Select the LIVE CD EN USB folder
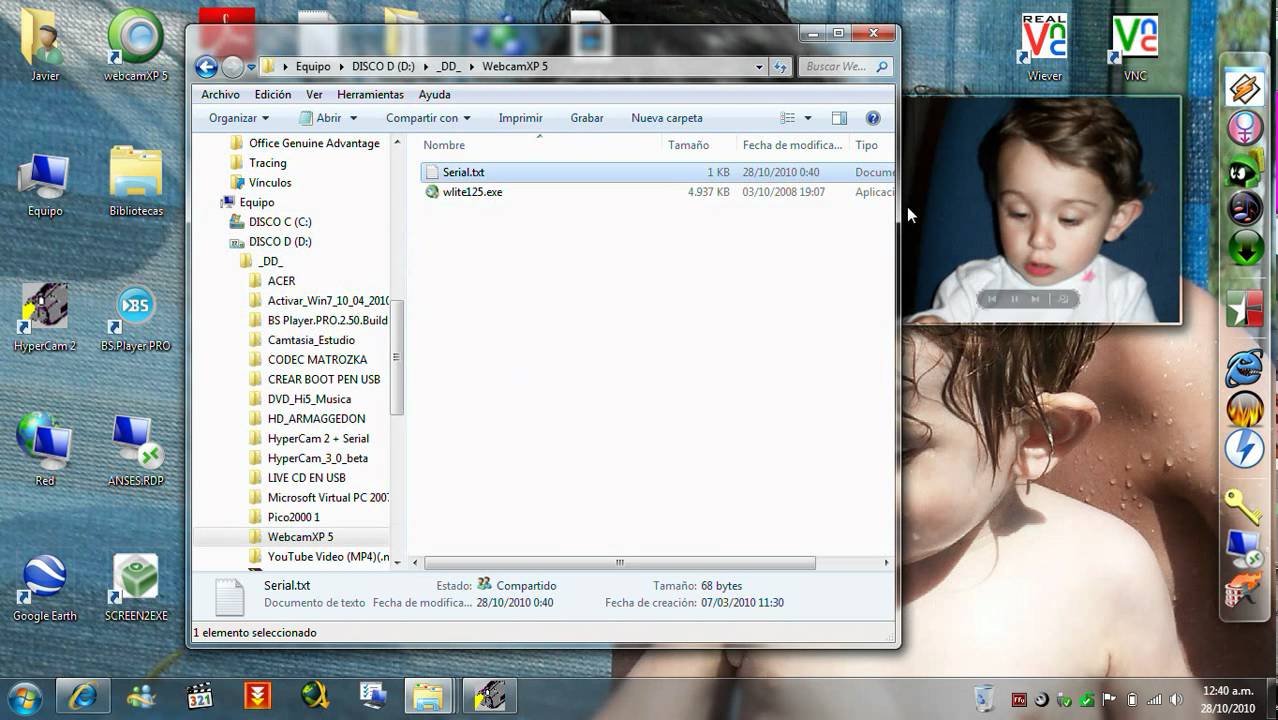The width and height of the screenshot is (1278, 720). [306, 478]
